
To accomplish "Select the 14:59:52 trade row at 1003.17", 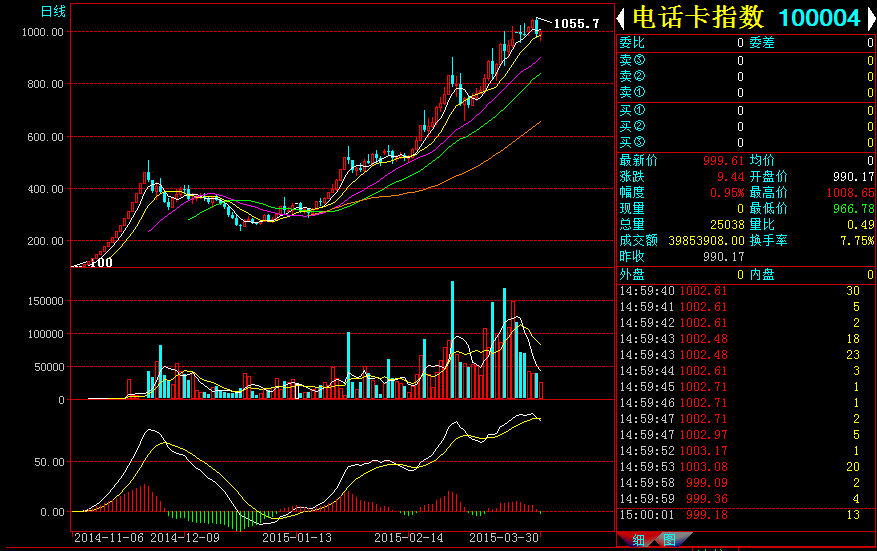I will (x=746, y=451).
